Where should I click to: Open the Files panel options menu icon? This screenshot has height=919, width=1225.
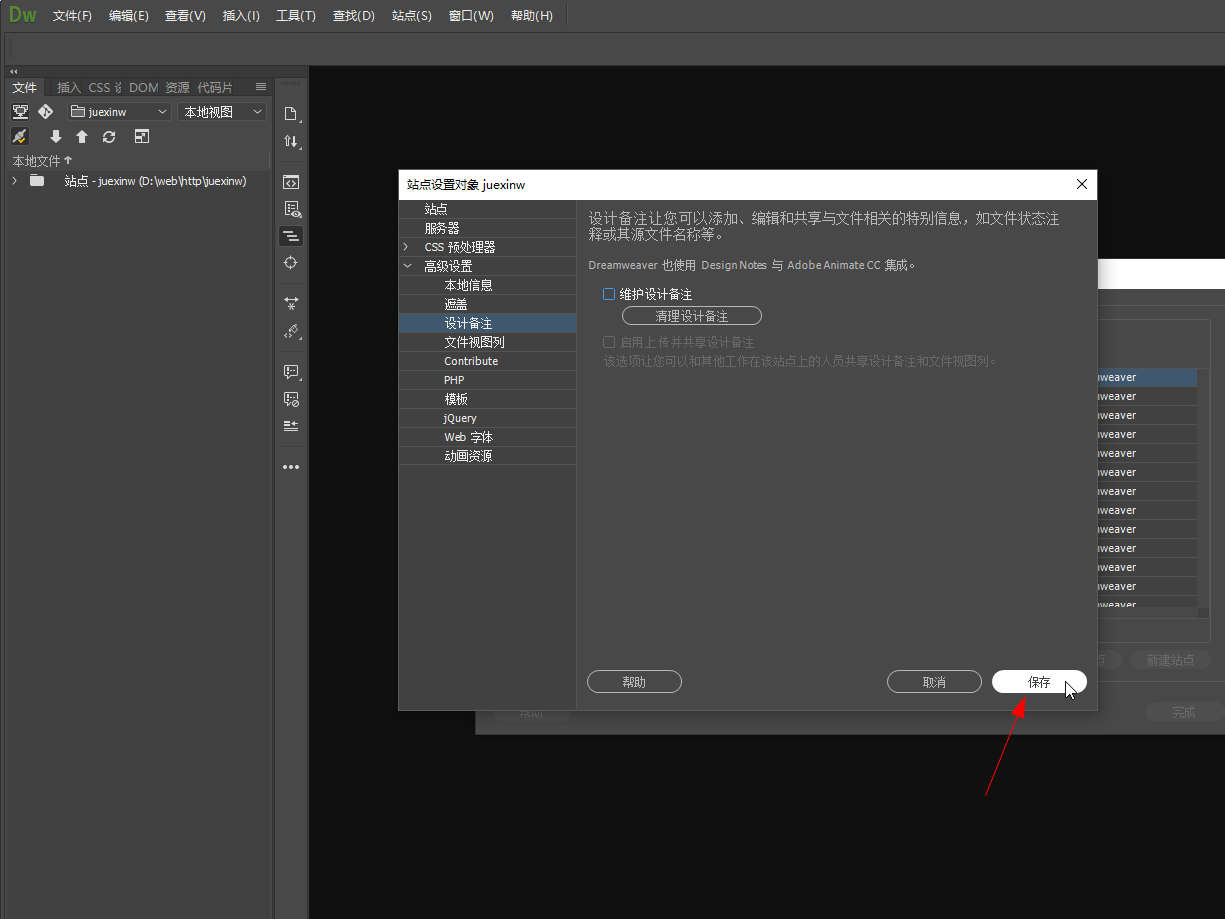261,87
